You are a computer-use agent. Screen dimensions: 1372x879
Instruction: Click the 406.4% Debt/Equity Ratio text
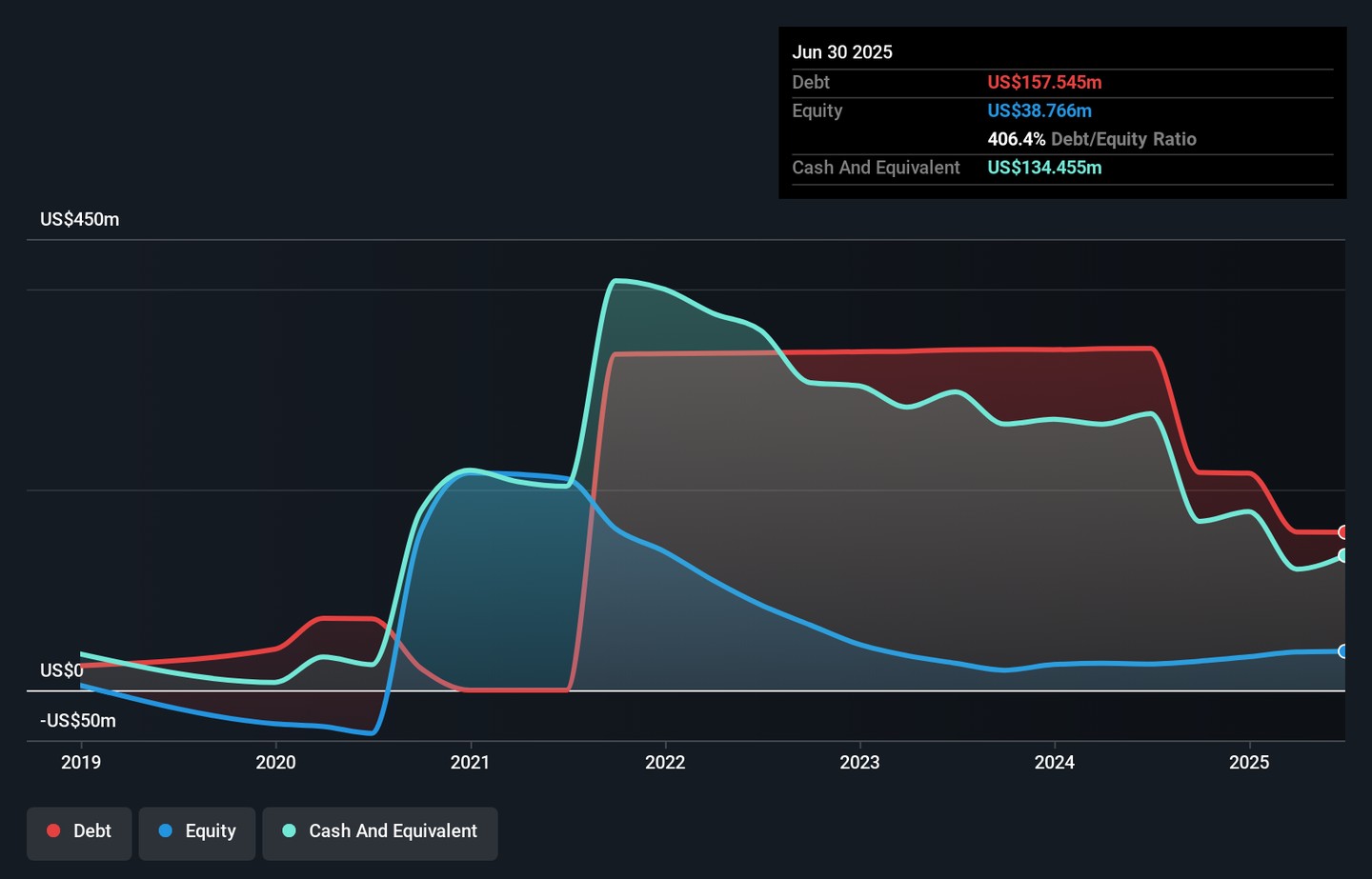(x=1092, y=139)
